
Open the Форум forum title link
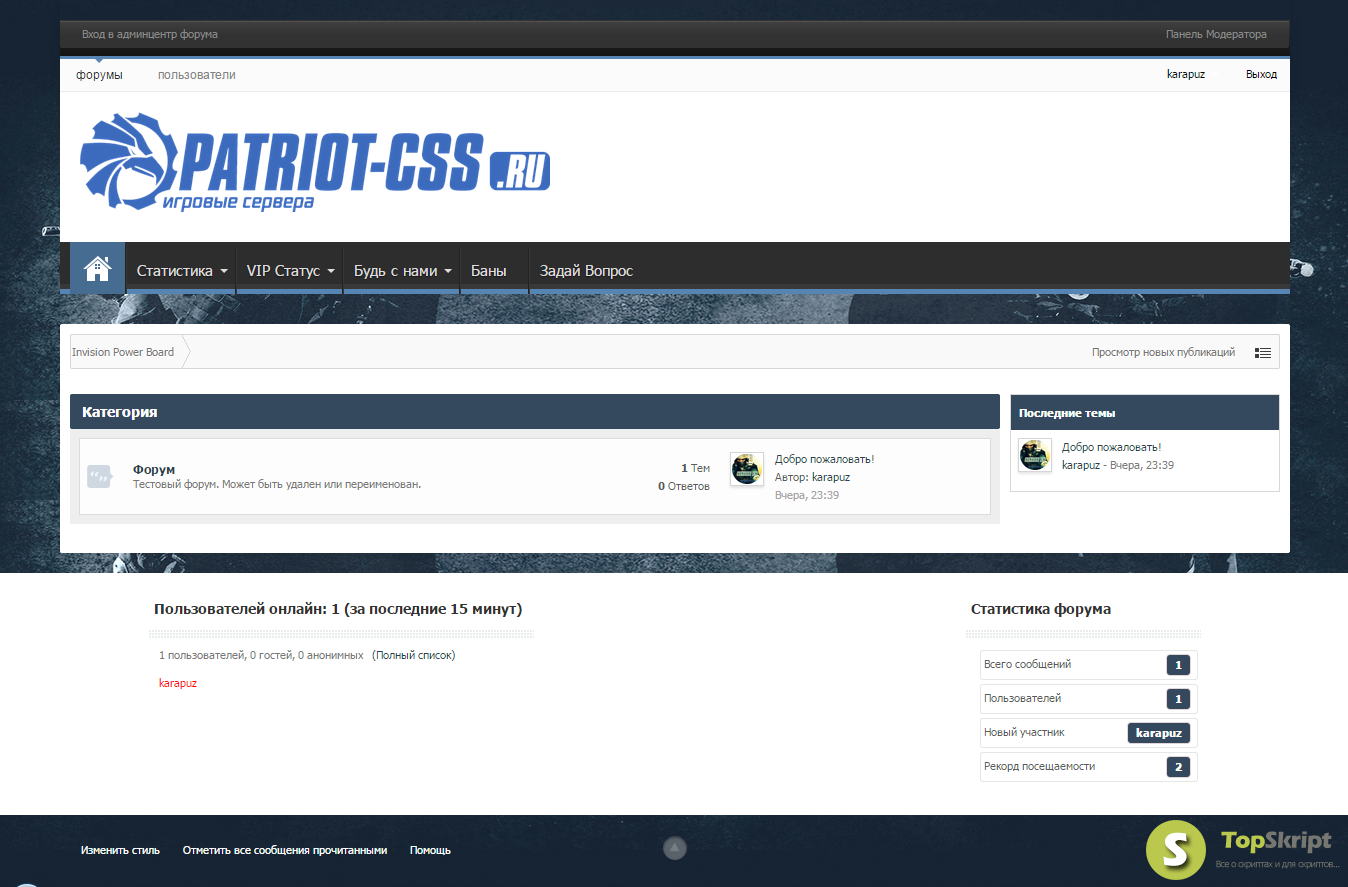coord(154,469)
